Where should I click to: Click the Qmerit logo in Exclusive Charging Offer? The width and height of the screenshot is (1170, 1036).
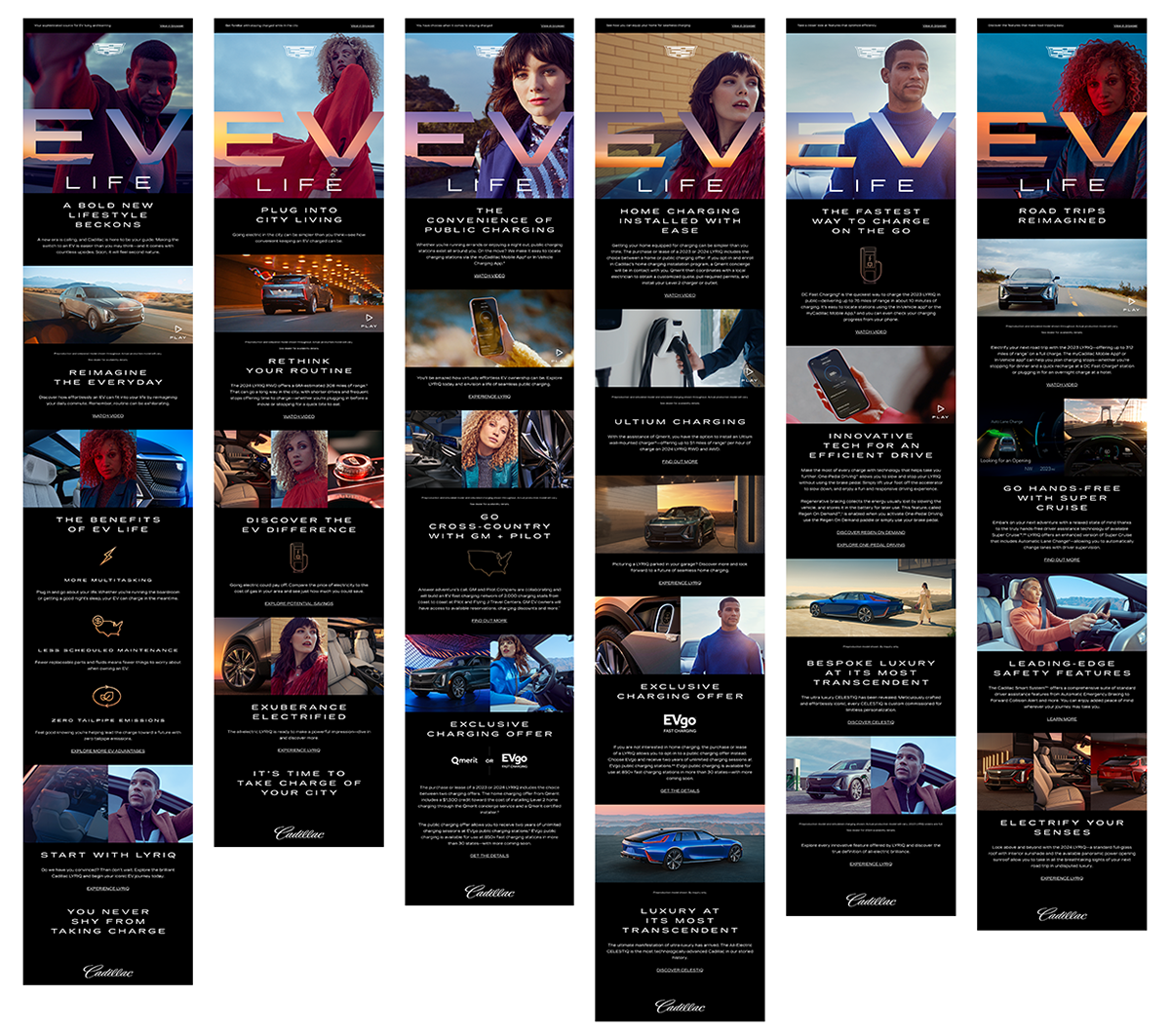click(464, 760)
